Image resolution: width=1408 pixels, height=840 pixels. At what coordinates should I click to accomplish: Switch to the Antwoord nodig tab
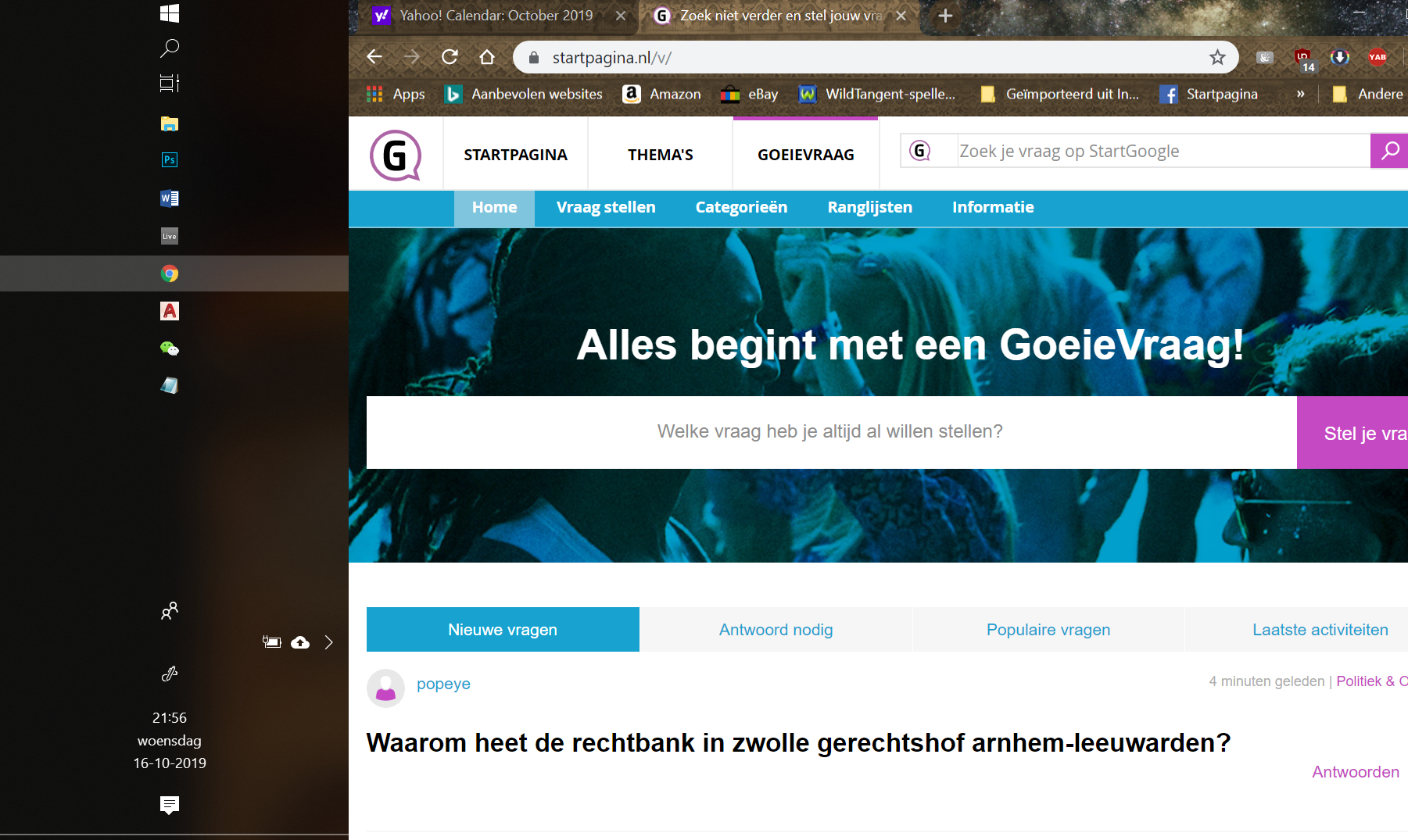[x=776, y=629]
